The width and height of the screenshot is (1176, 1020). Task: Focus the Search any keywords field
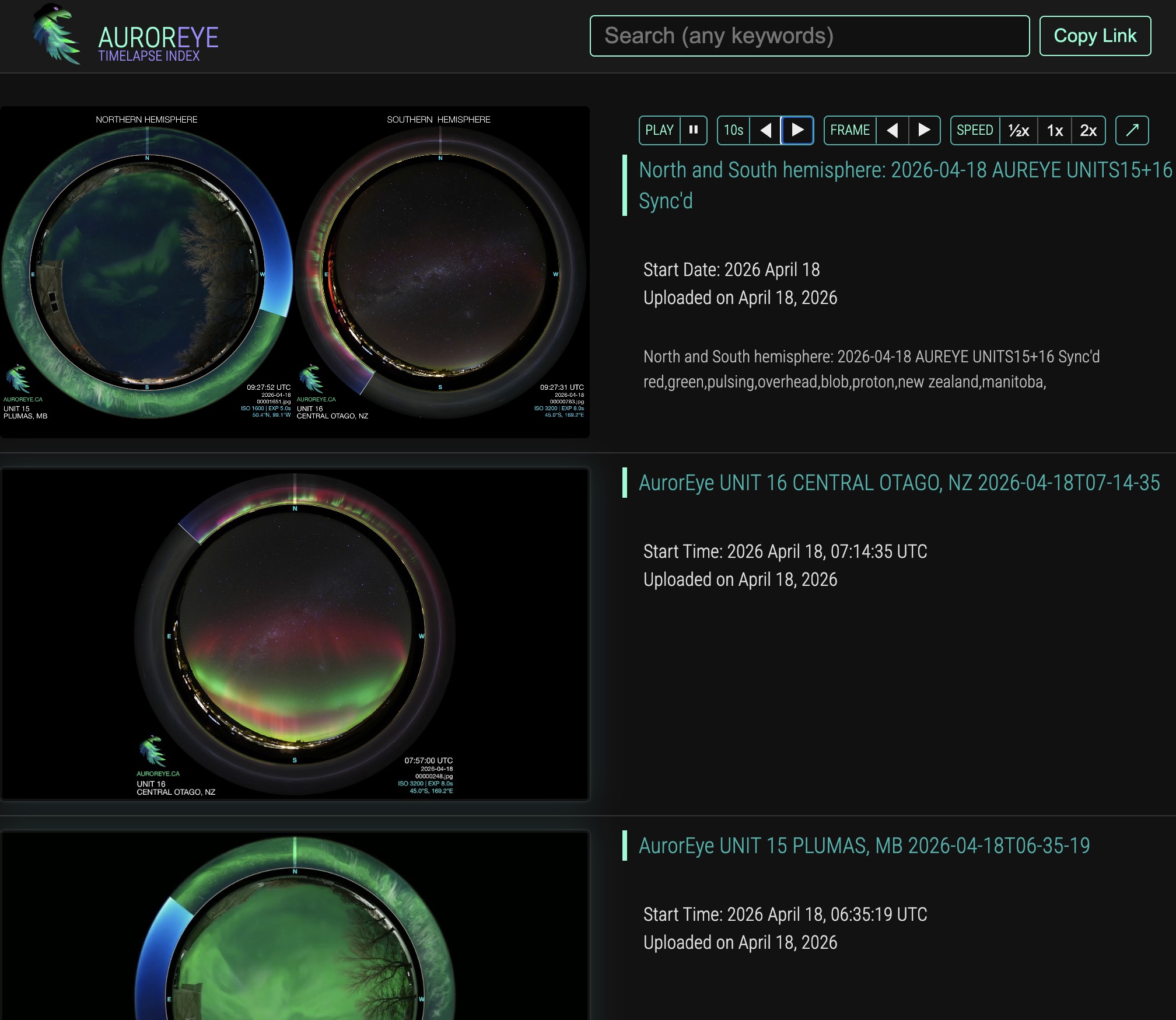(x=809, y=36)
